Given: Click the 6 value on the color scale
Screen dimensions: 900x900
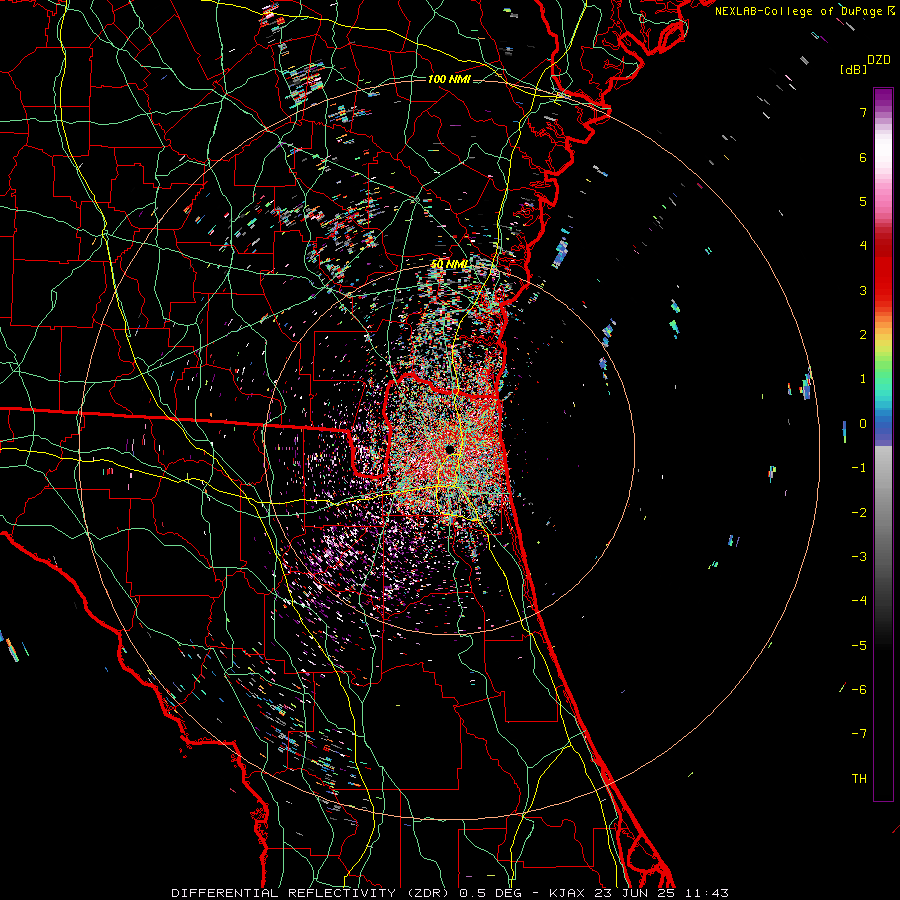Looking at the screenshot, I should click(863, 157).
